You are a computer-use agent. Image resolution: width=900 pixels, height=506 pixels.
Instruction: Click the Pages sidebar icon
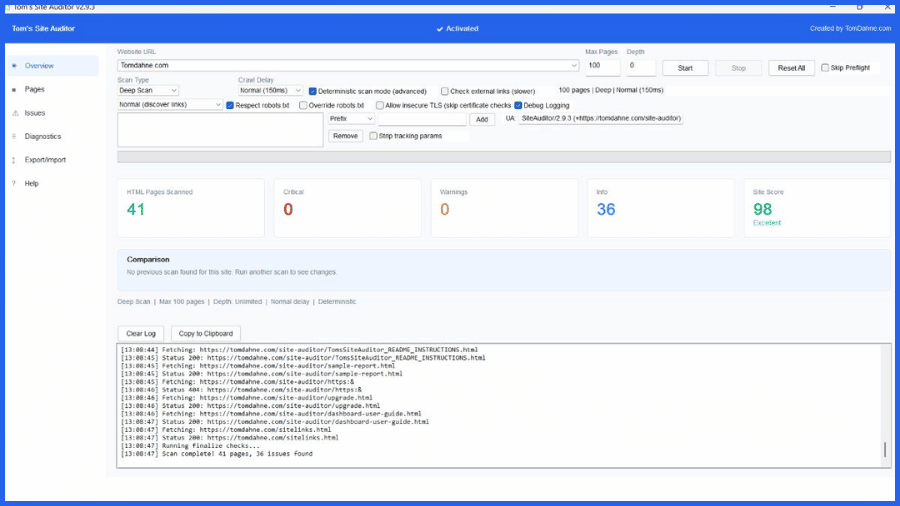pos(14,89)
